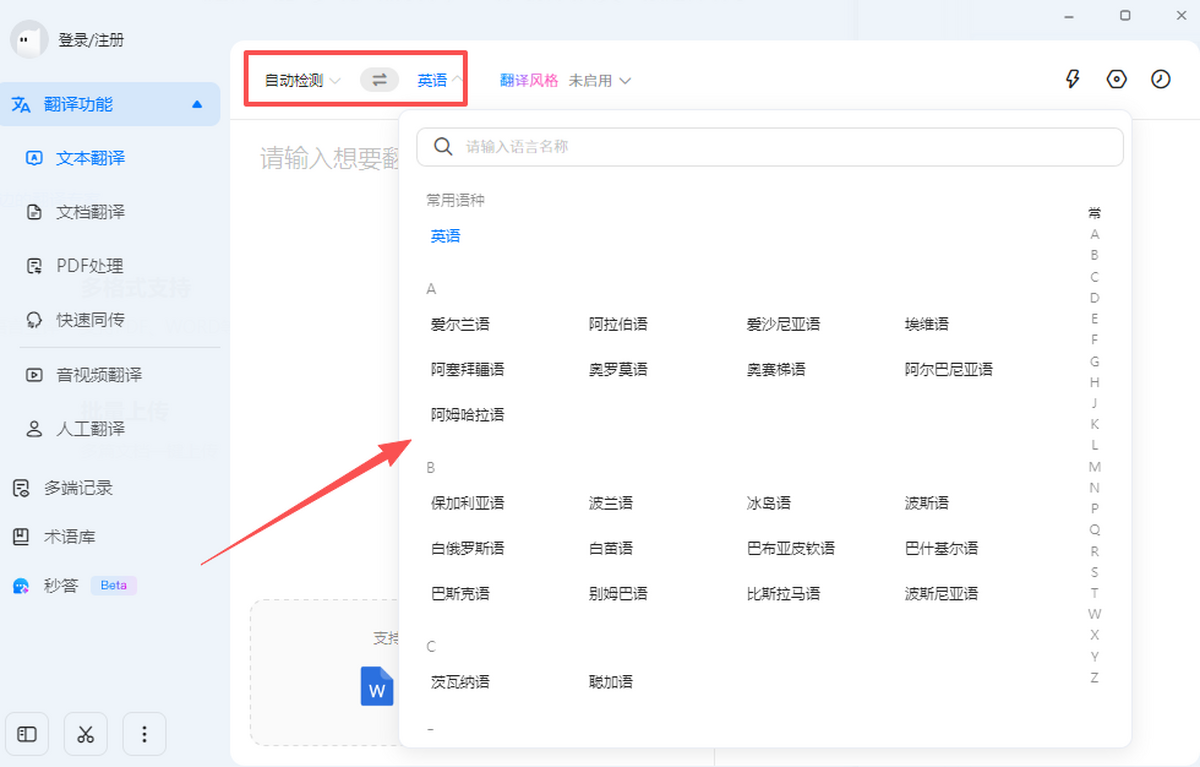This screenshot has height=767, width=1200.
Task: Toggle the sidebar panel icon
Action: [x=27, y=734]
